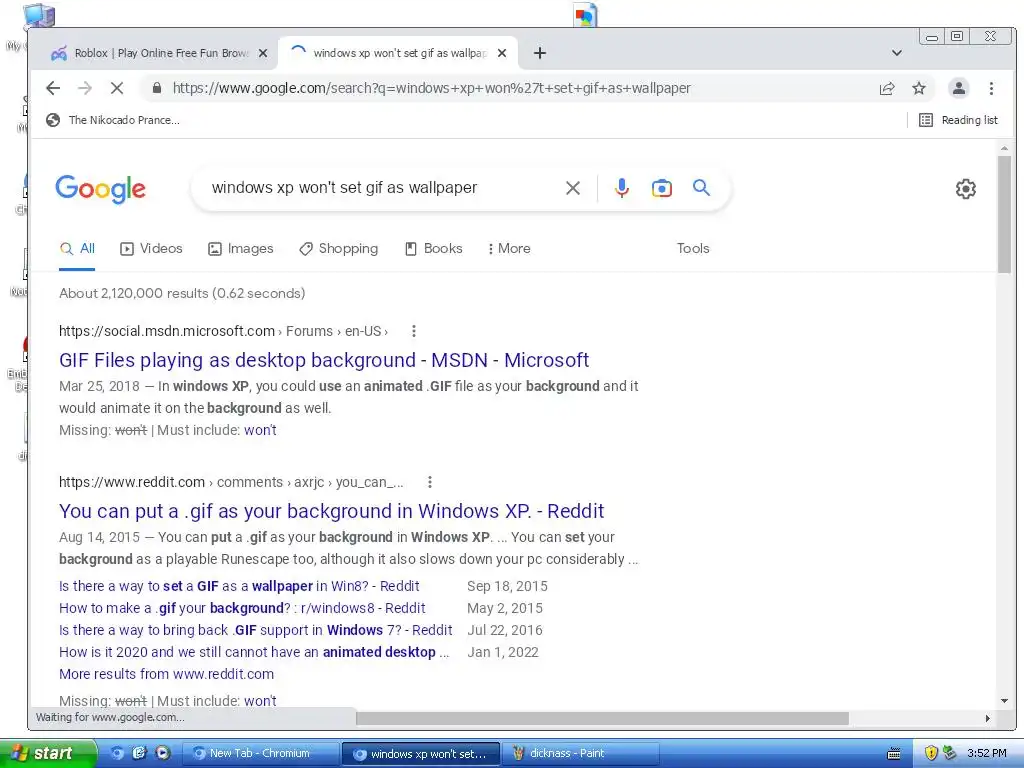This screenshot has width=1024, height=768.
Task: Open the profile avatar icon
Action: [x=958, y=88]
